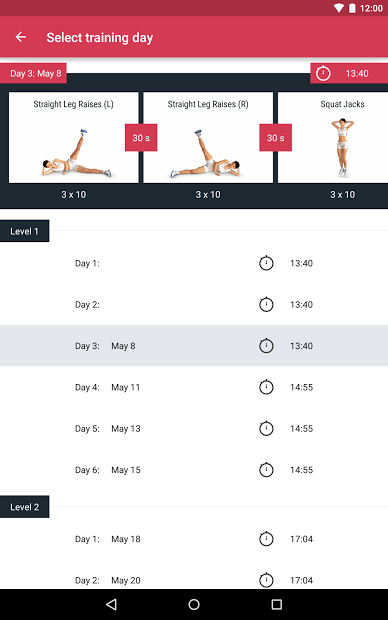Screen dimensions: 388x620
Task: Click the stopwatch icon for May 18 row
Action: [x=266, y=538]
